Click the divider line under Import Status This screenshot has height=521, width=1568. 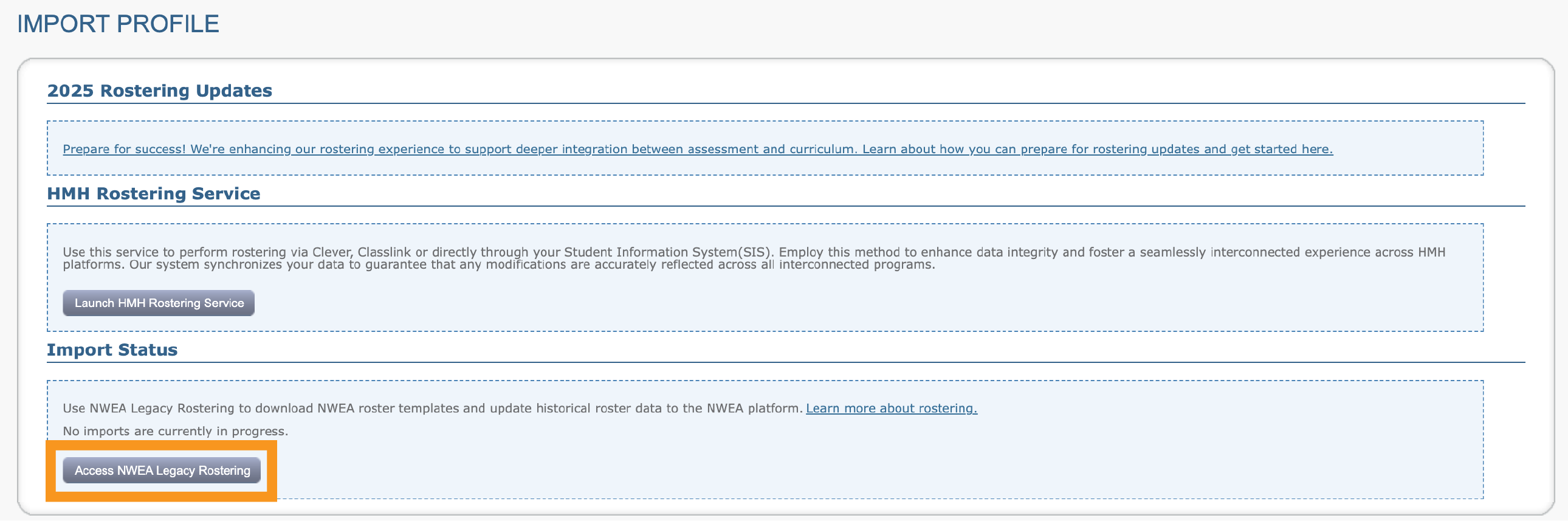[x=785, y=363]
